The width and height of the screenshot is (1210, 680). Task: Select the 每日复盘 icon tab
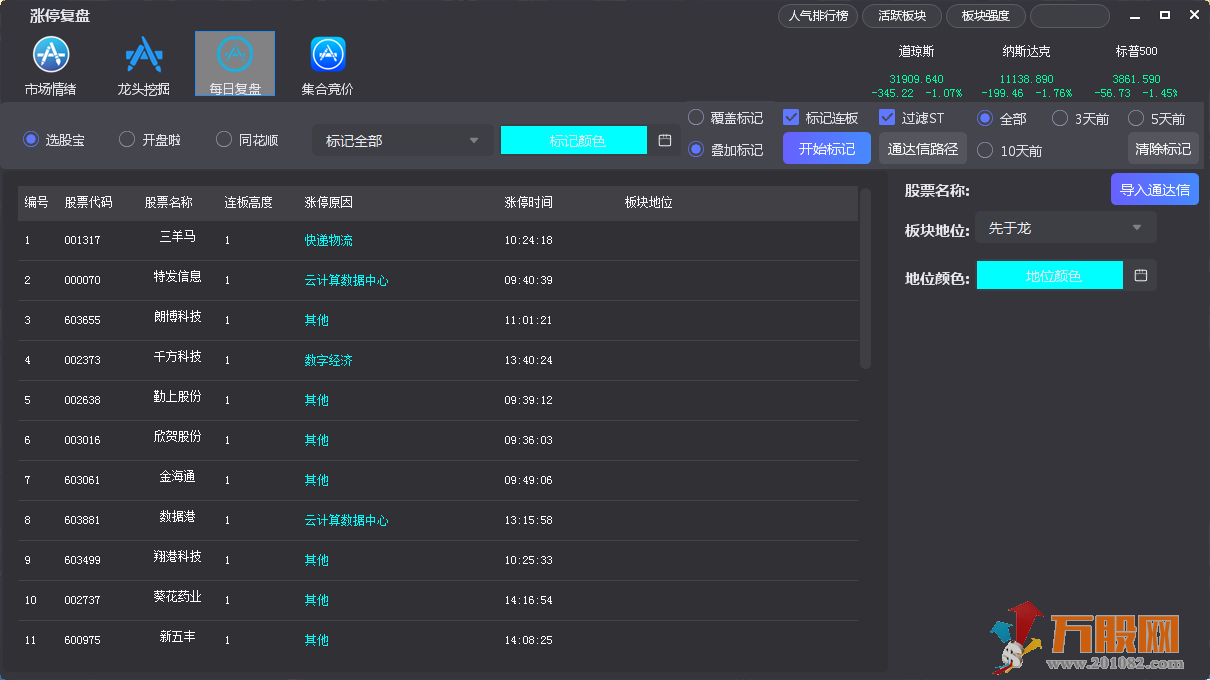tap(235, 65)
